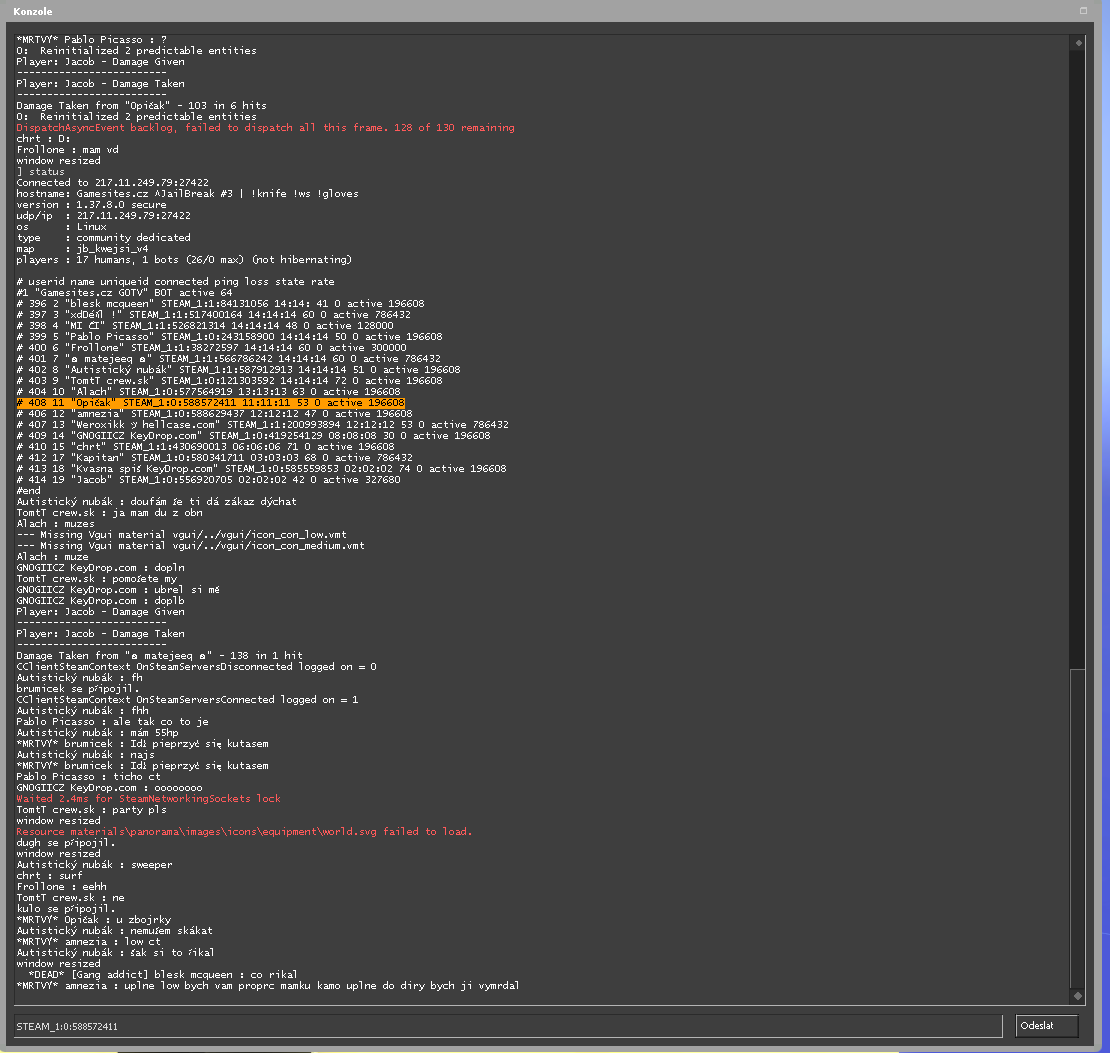Viewport: 1110px width, 1053px height.
Task: Click the window button in the Konzole title bar
Action: pos(1083,11)
